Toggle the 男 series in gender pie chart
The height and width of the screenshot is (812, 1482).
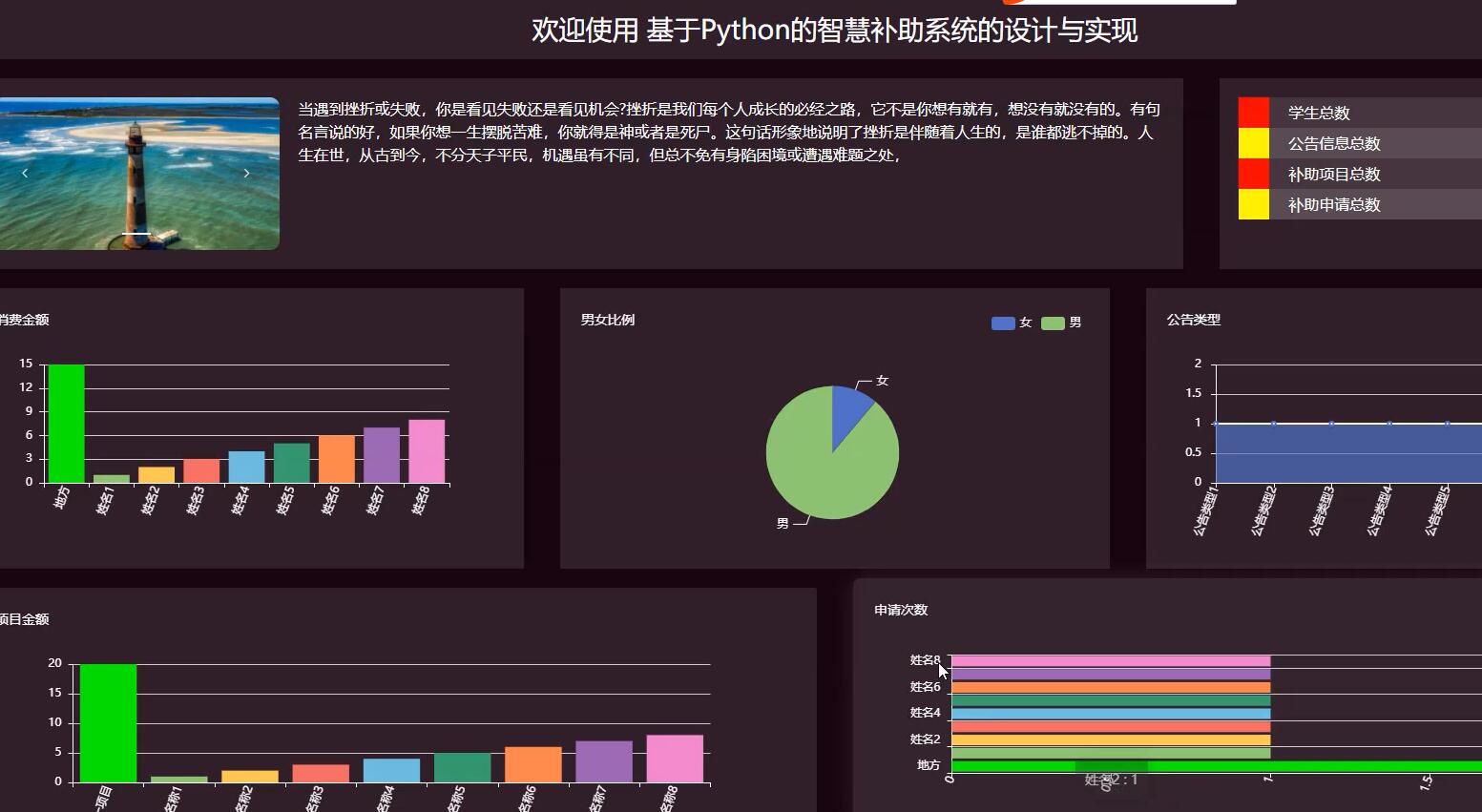point(1052,323)
